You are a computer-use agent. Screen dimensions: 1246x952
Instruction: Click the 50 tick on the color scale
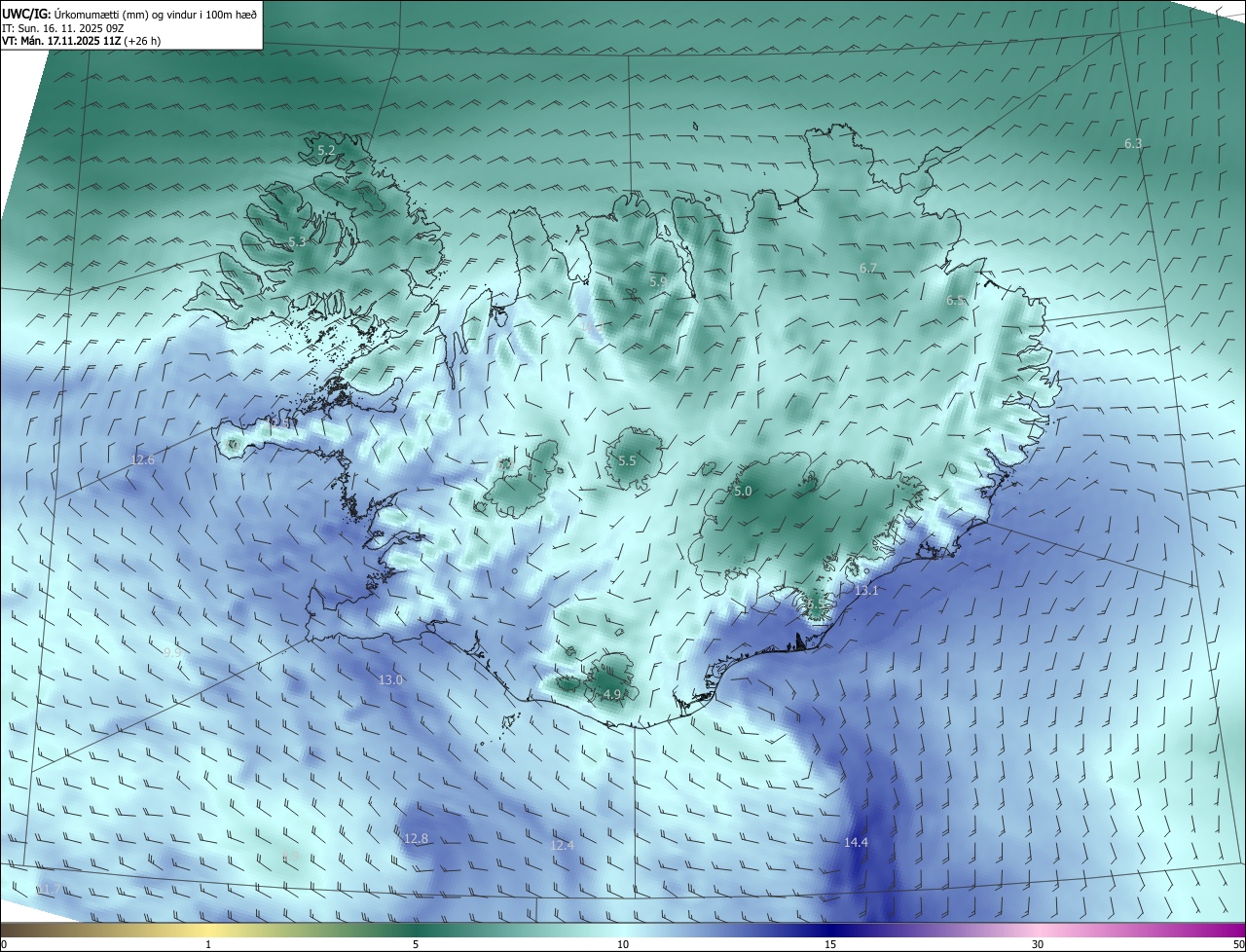coord(1238,944)
